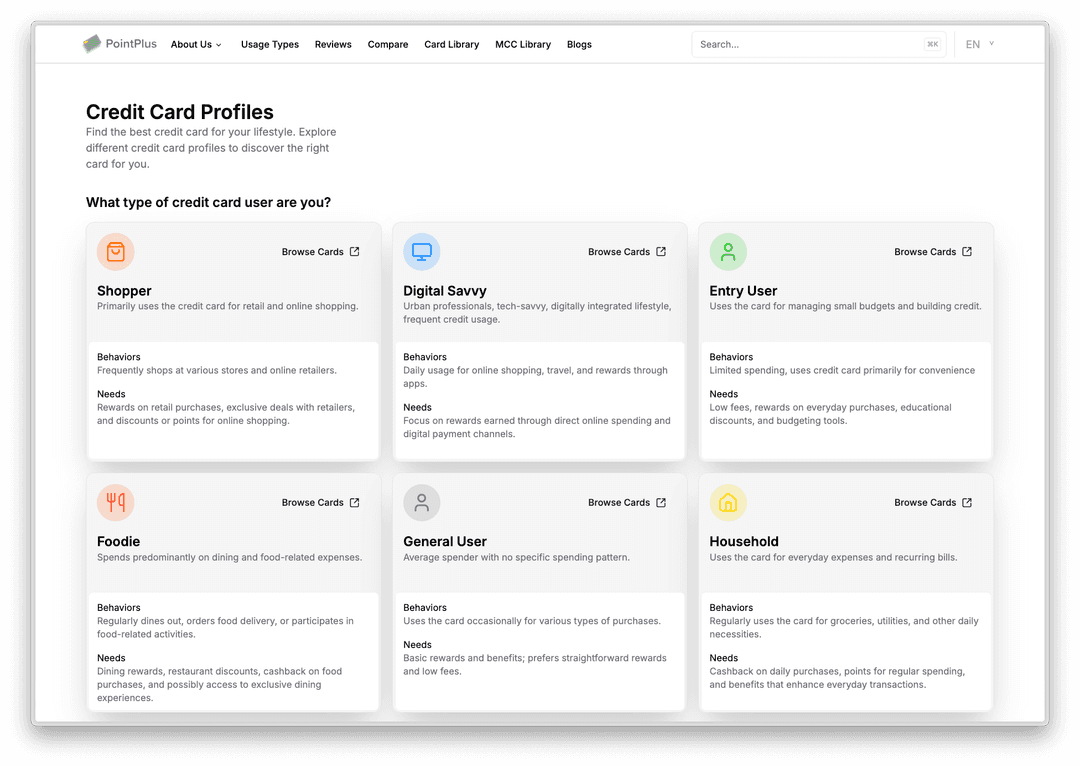The width and height of the screenshot is (1080, 767).
Task: Open the EN language selector
Action: pyautogui.click(x=979, y=44)
